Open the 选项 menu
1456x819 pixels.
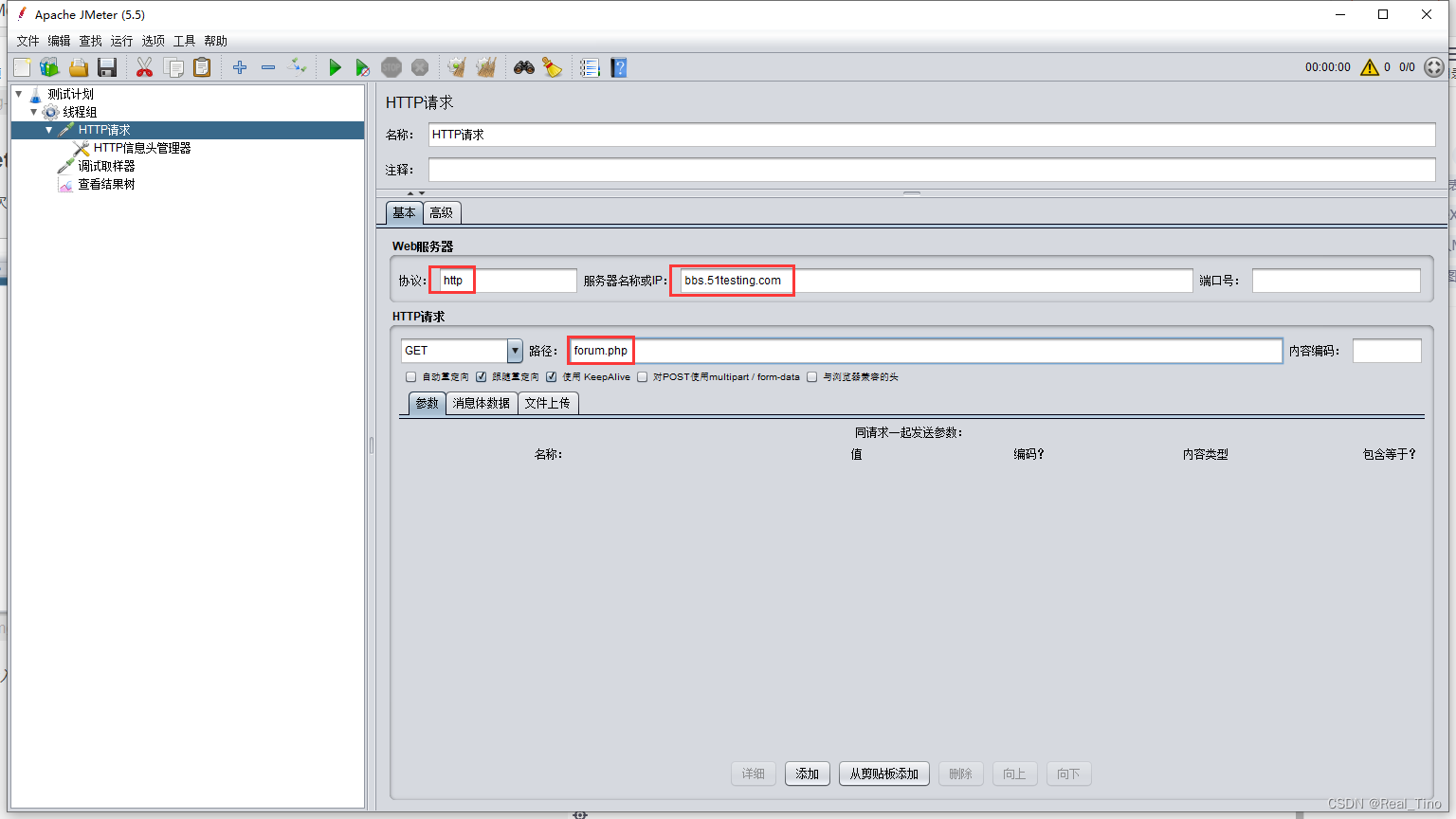(153, 41)
